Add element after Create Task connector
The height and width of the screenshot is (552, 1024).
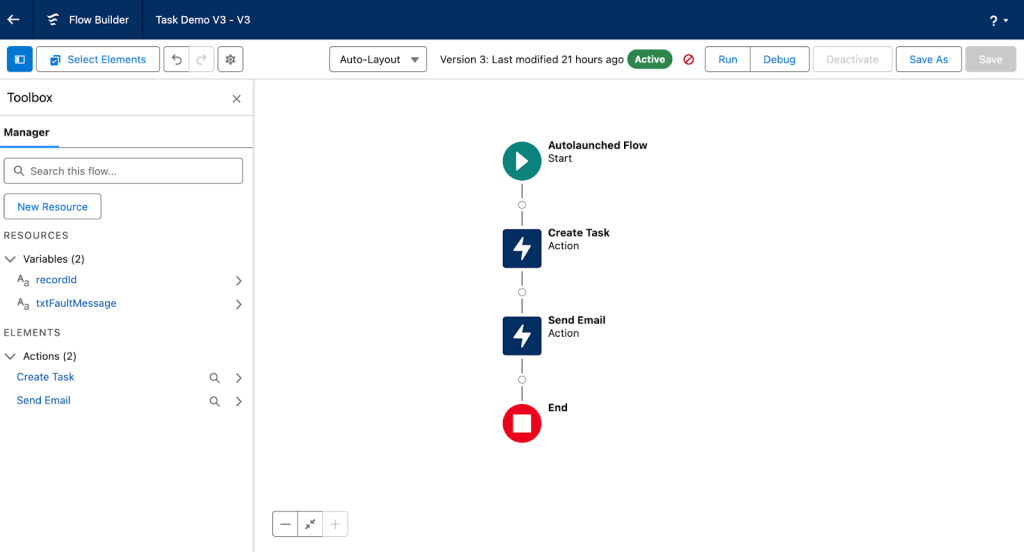[522, 293]
